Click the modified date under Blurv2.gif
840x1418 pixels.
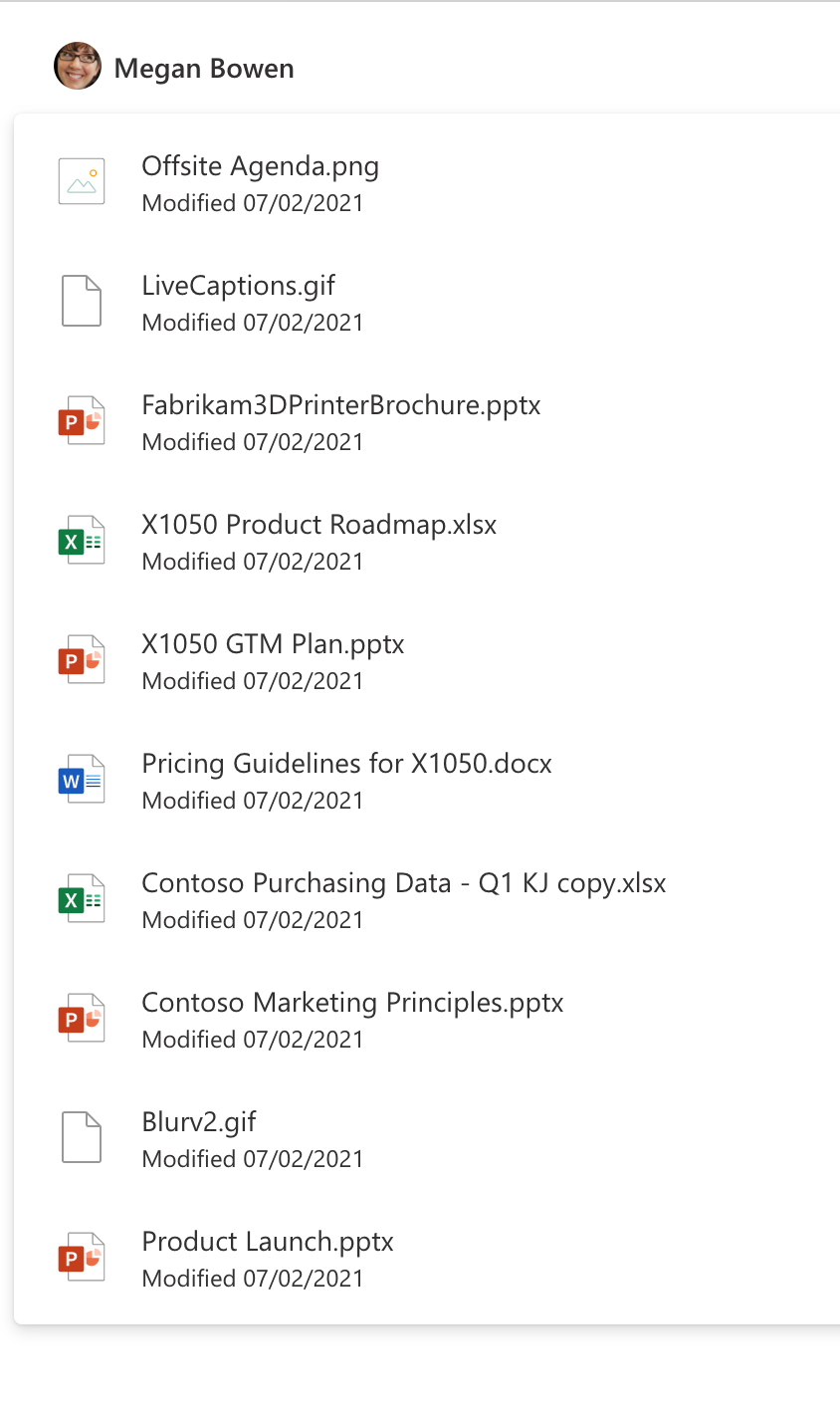pos(252,1158)
